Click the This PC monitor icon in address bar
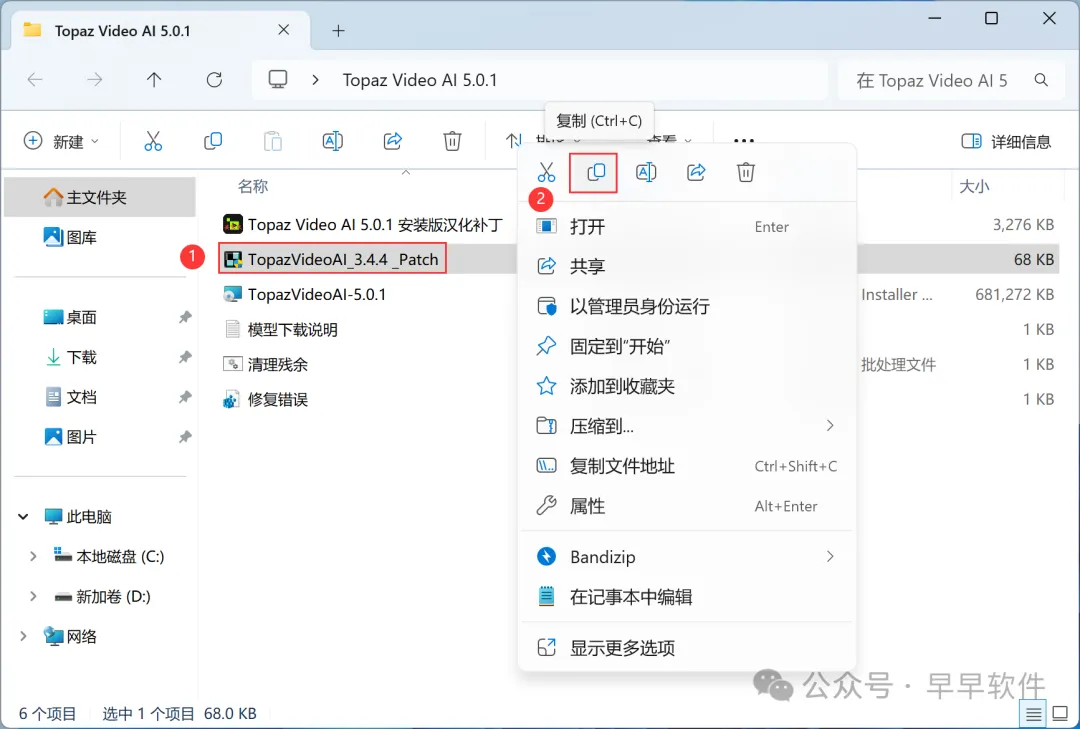This screenshot has height=729, width=1080. (x=278, y=79)
